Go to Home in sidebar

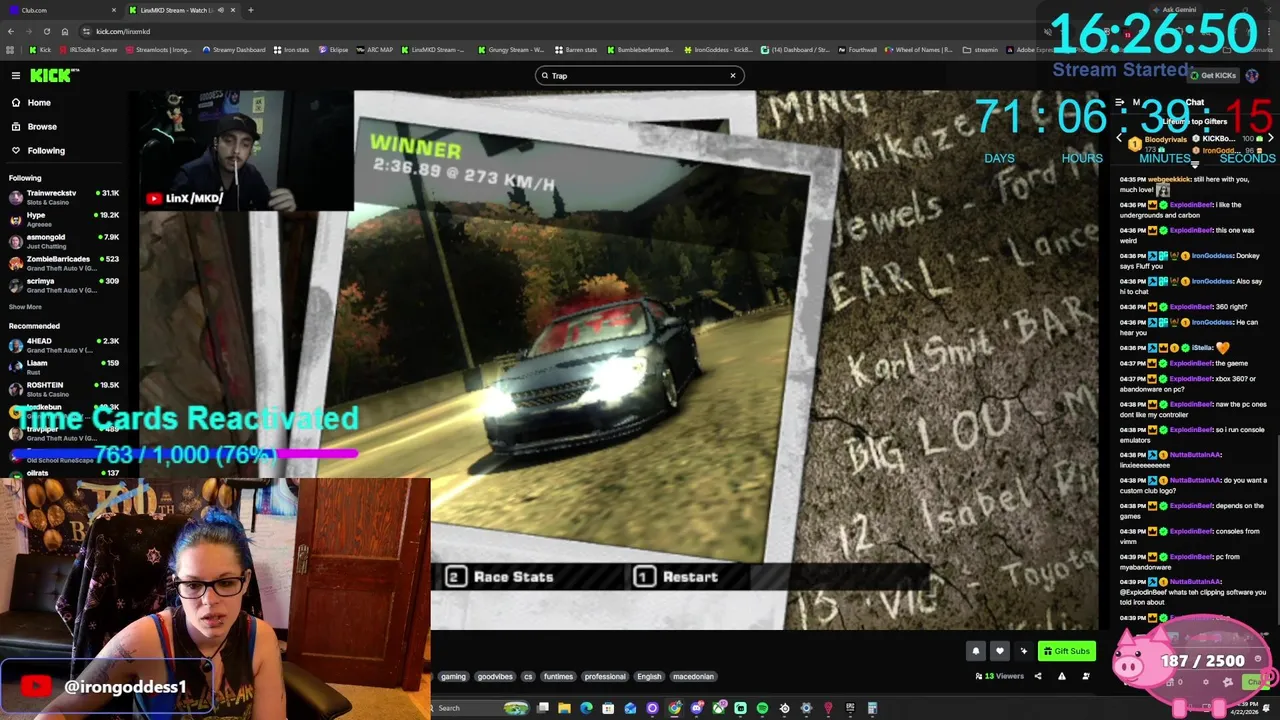coord(39,102)
